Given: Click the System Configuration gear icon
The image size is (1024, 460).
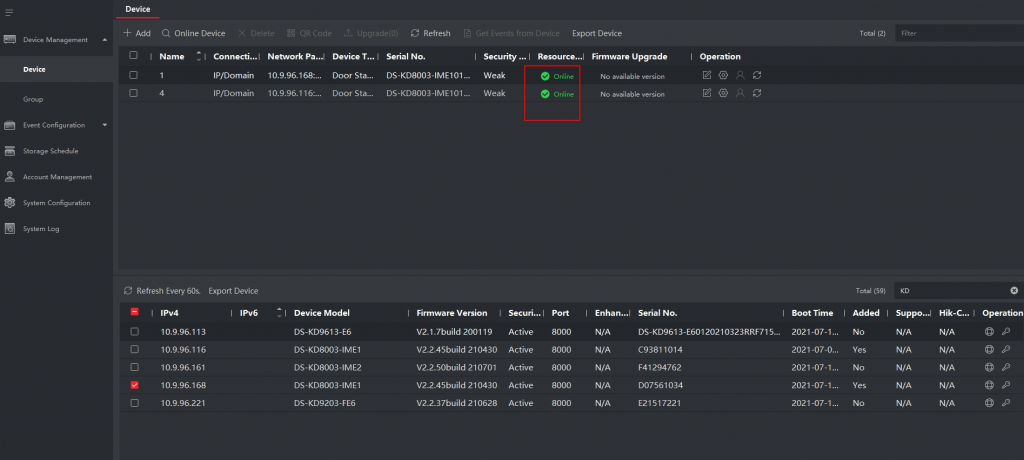Looking at the screenshot, I should pos(10,203).
